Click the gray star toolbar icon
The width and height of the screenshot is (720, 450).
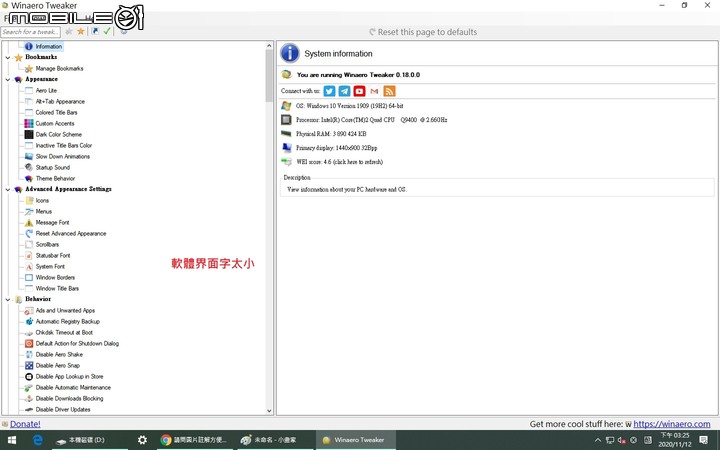69,31
